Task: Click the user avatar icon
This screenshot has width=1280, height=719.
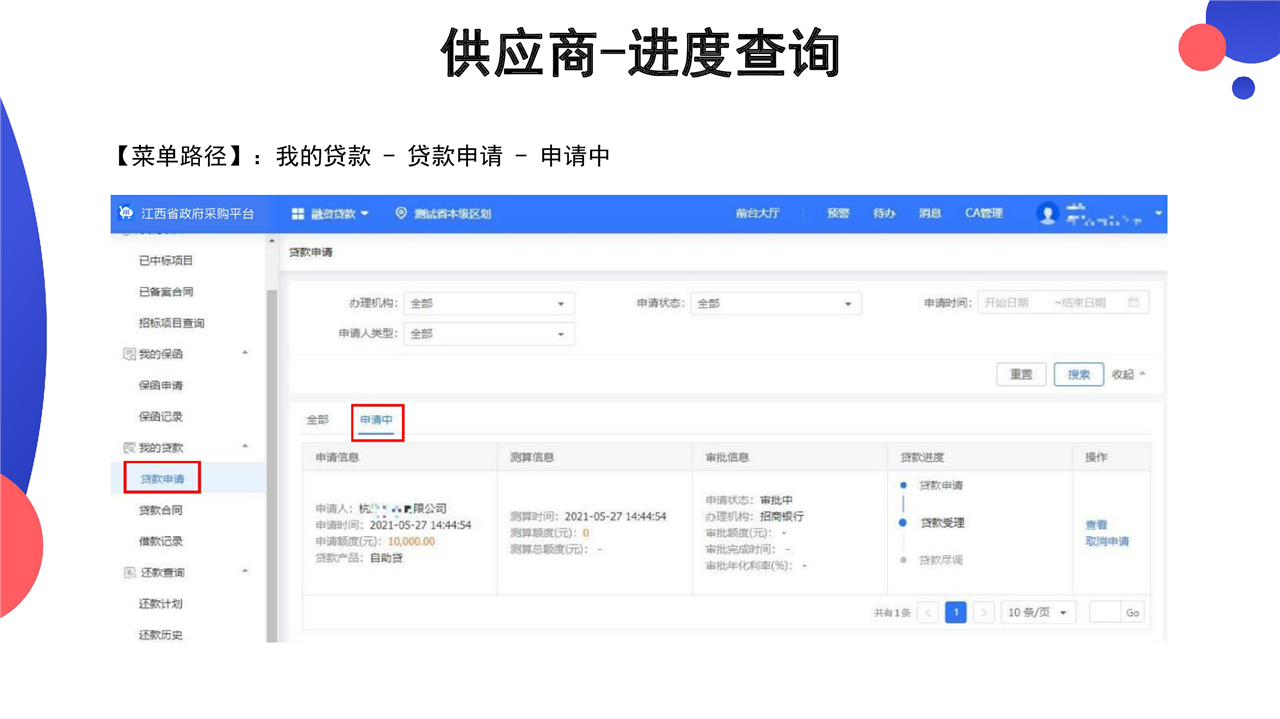Action: (x=1047, y=213)
